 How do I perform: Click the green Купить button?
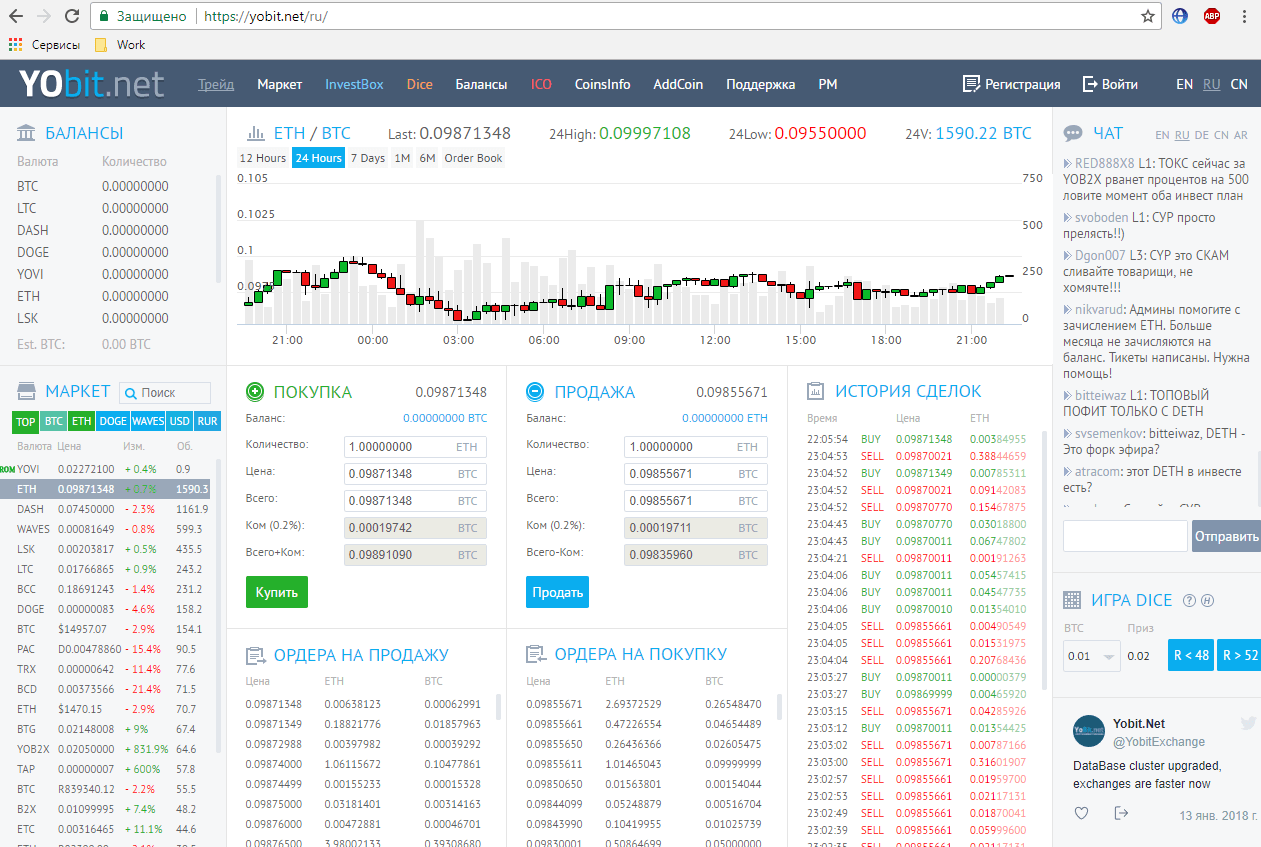click(277, 592)
